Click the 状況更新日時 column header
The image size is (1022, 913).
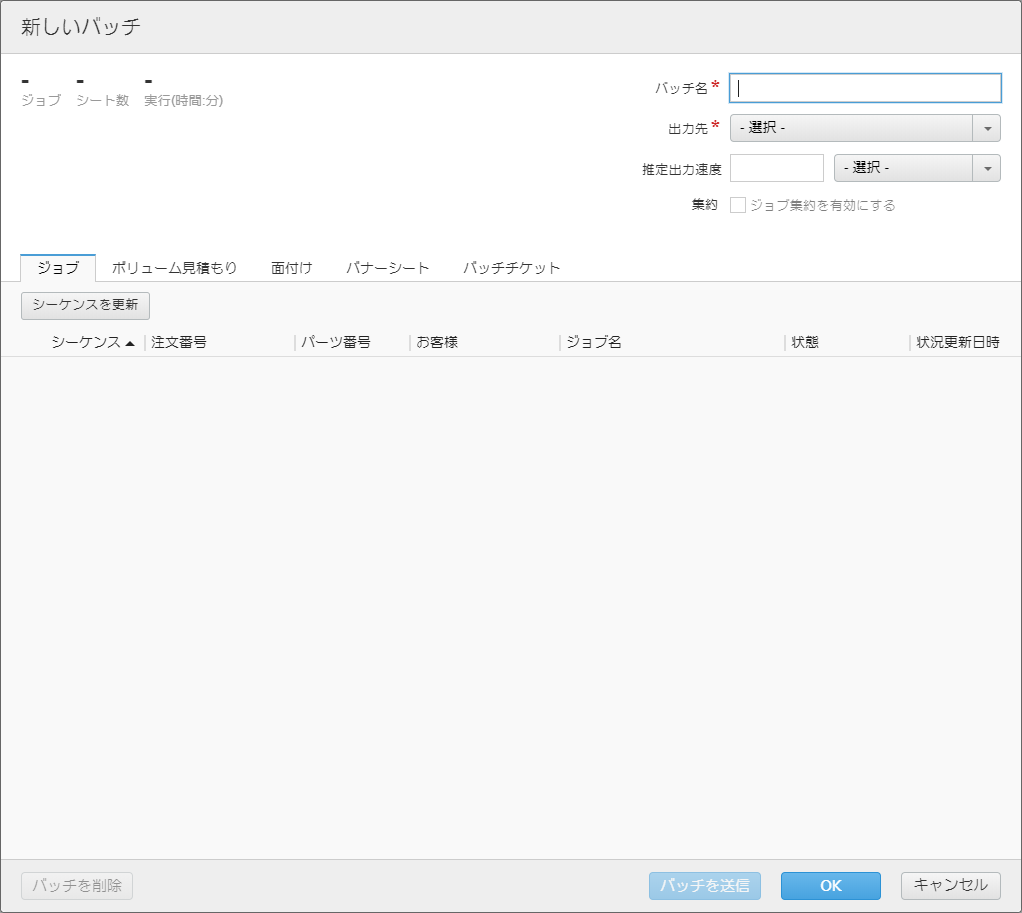pyautogui.click(x=957, y=342)
